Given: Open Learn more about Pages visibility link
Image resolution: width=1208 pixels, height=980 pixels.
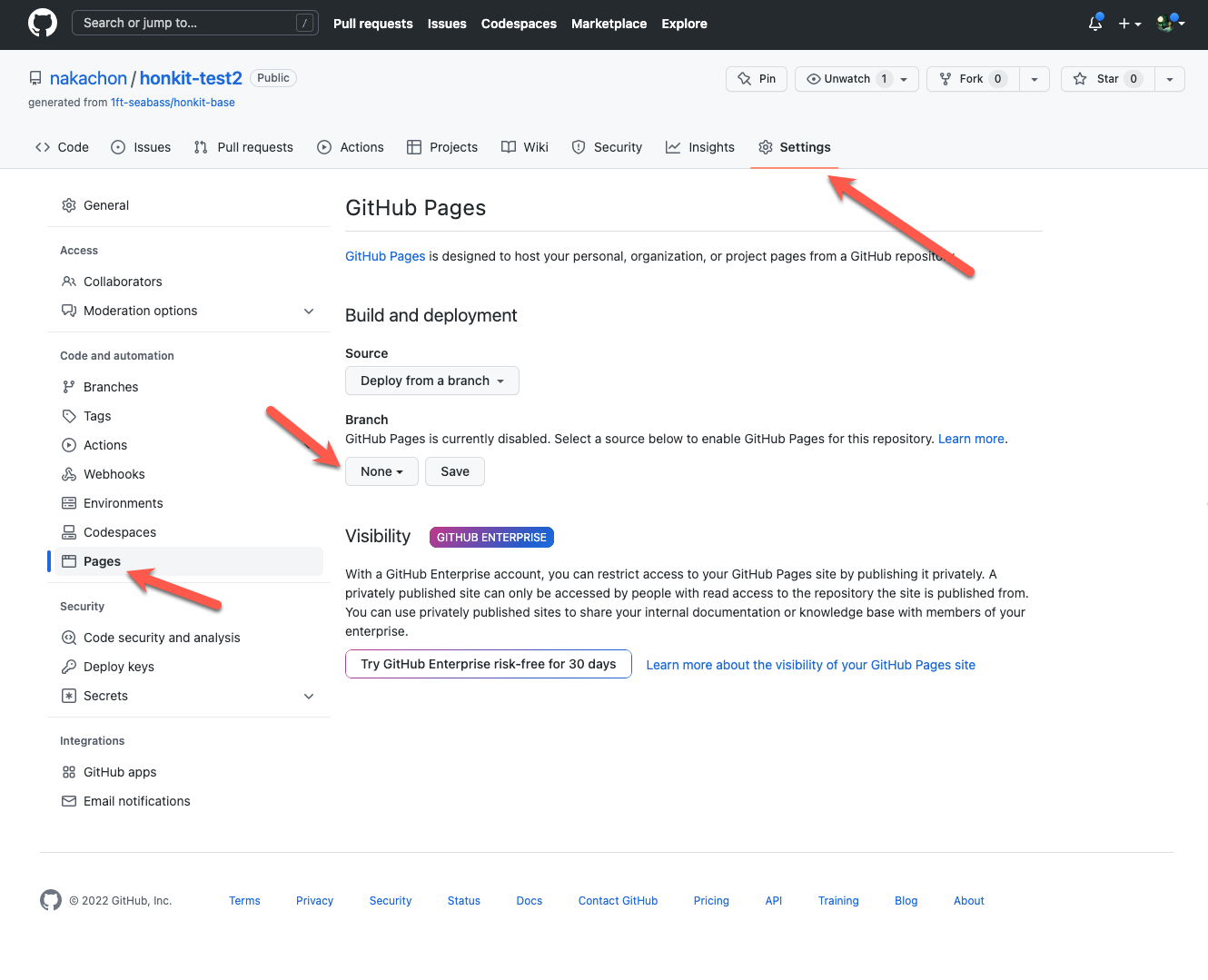Looking at the screenshot, I should click(x=810, y=665).
